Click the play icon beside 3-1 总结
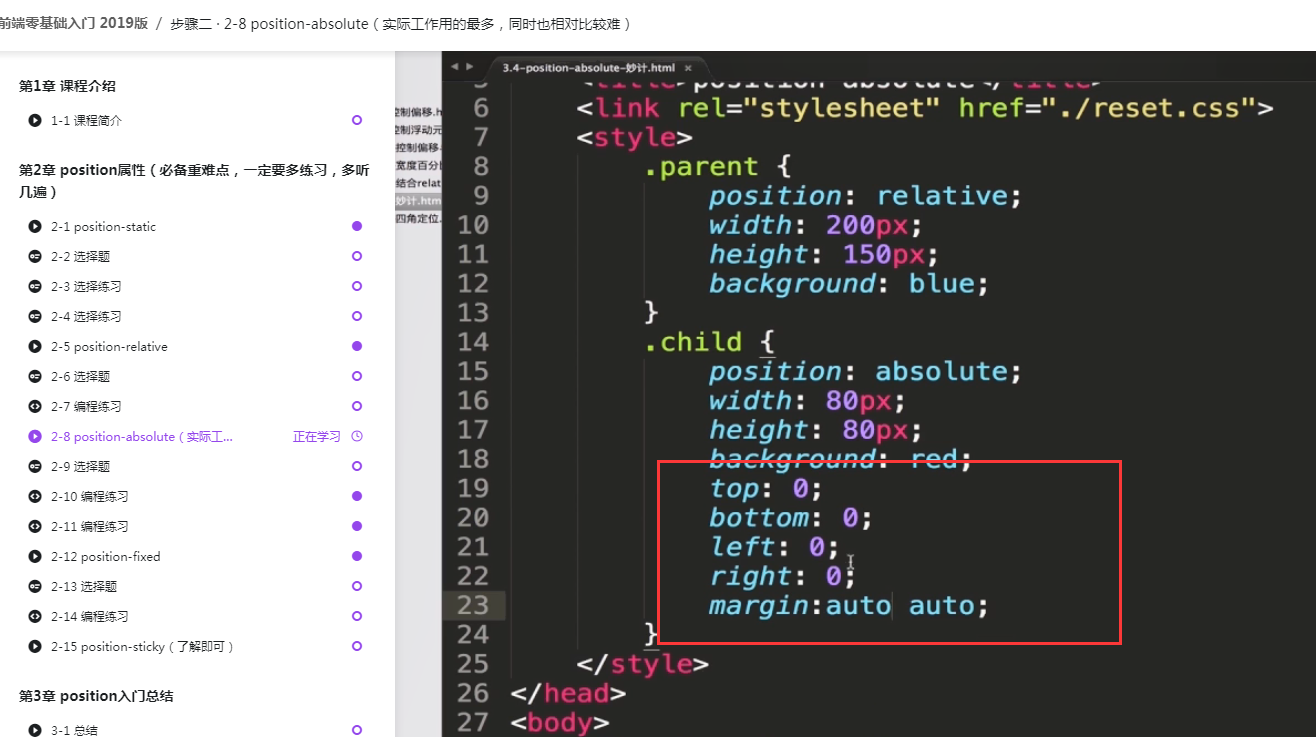This screenshot has height=737, width=1316. coord(35,730)
